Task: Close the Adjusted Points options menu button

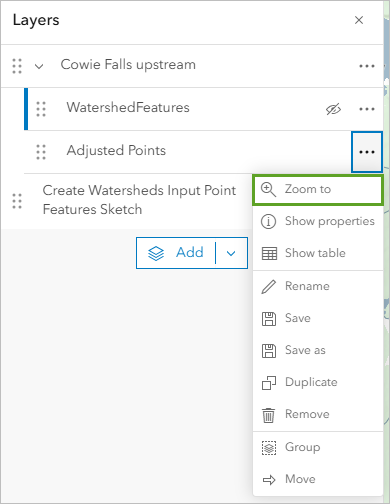Action: click(367, 152)
